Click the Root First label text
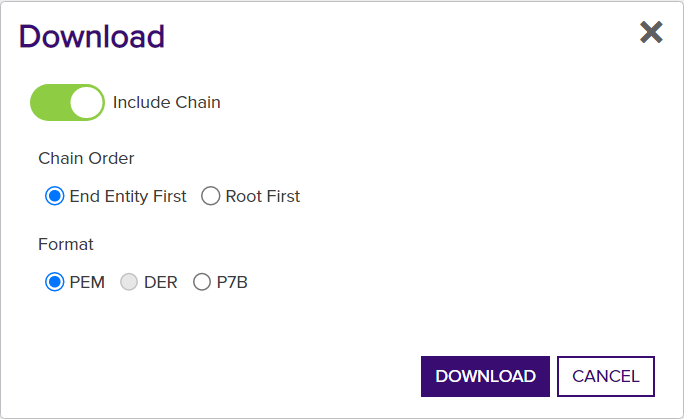Screen dimensions: 684x419 pos(263,196)
